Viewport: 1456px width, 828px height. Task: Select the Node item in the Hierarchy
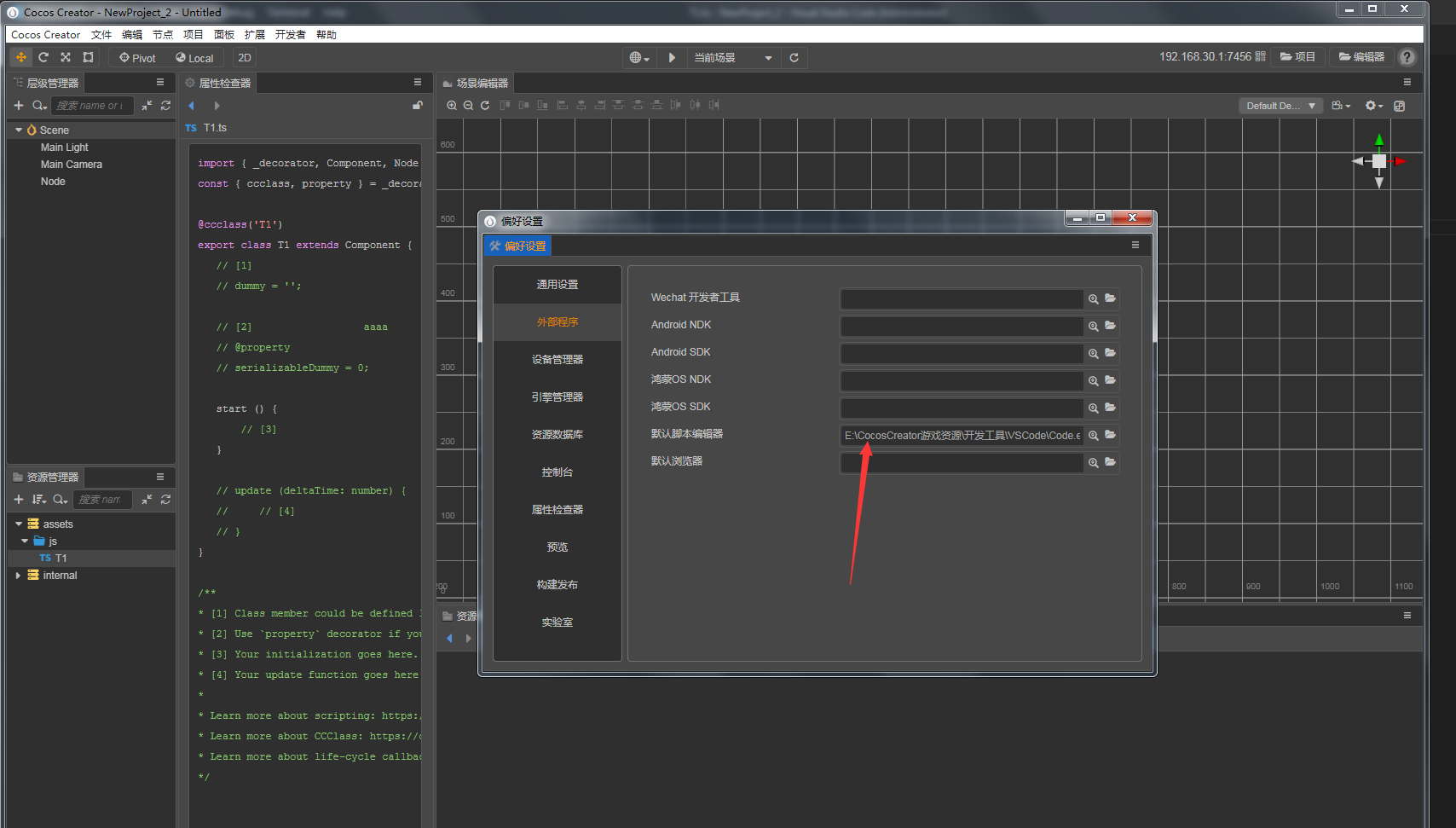click(x=53, y=182)
